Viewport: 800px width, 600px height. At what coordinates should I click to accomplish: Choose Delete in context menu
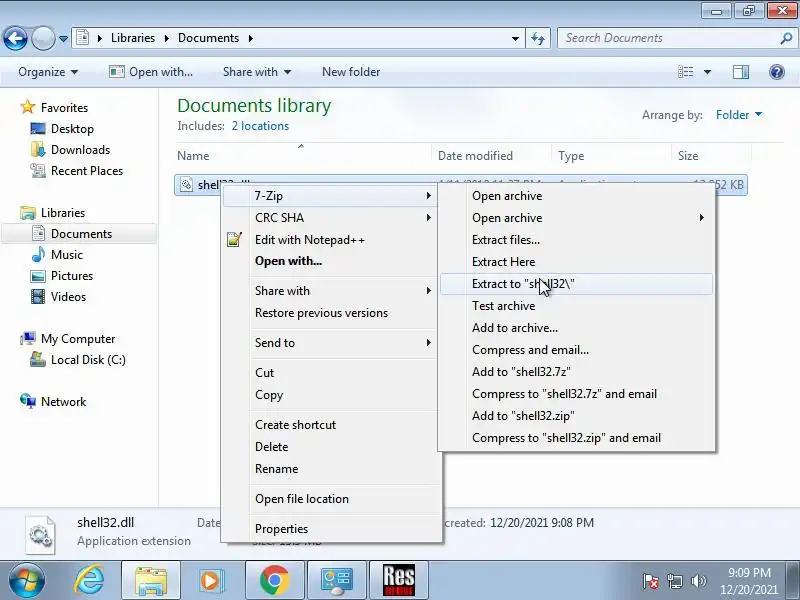(x=330, y=447)
